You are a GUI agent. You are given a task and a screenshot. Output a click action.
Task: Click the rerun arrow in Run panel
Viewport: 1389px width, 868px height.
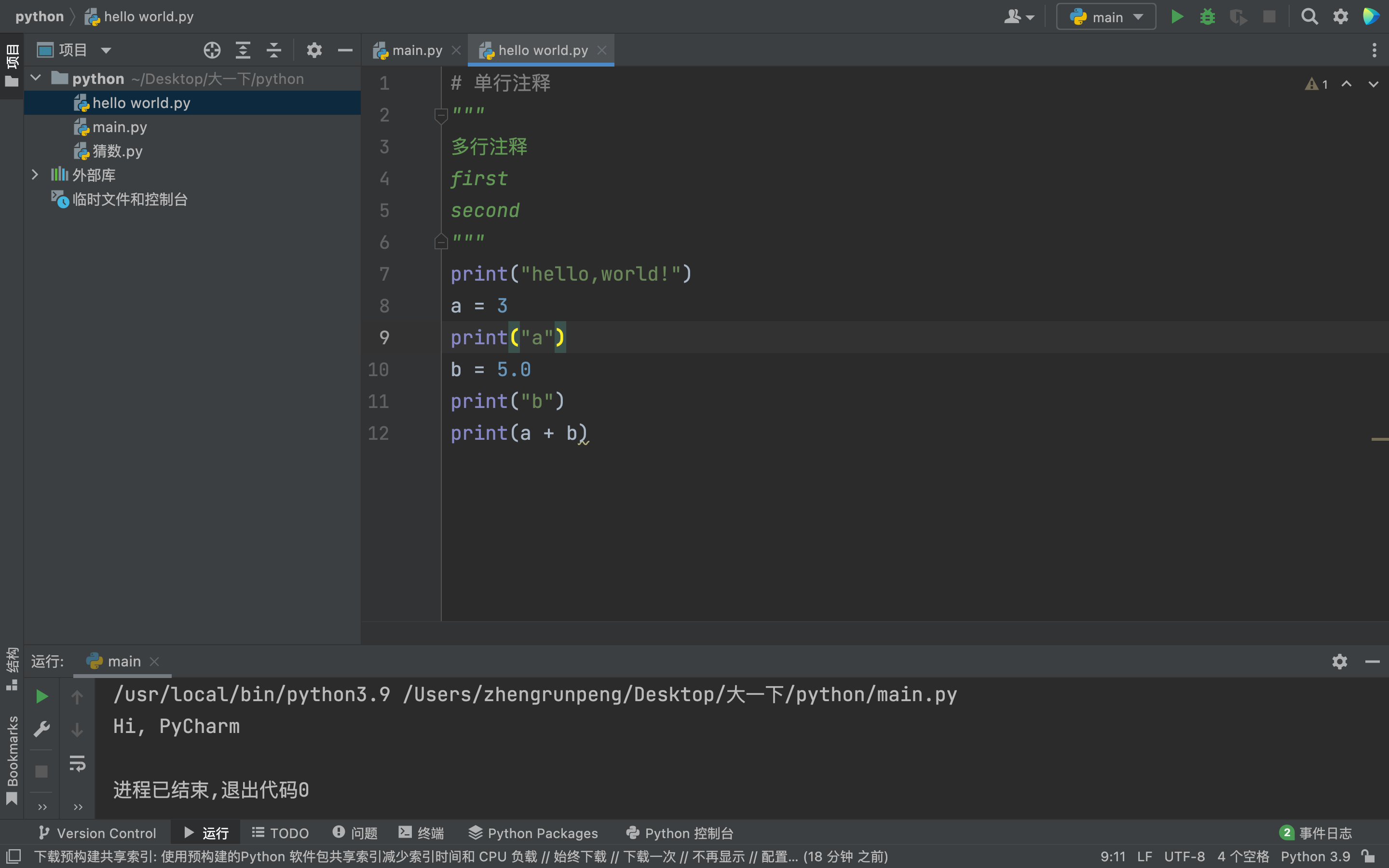(42, 697)
